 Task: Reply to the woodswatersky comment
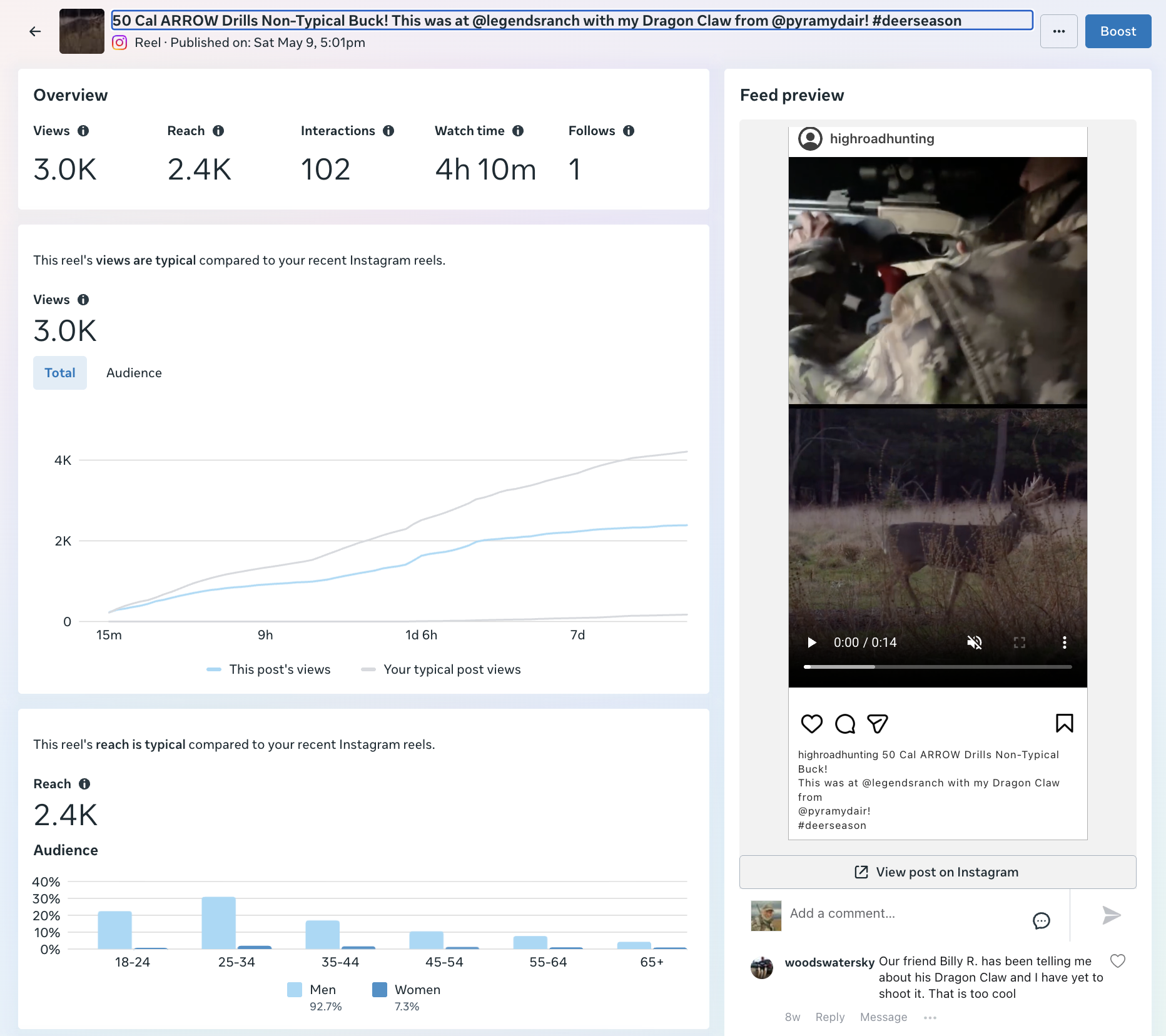click(830, 1017)
